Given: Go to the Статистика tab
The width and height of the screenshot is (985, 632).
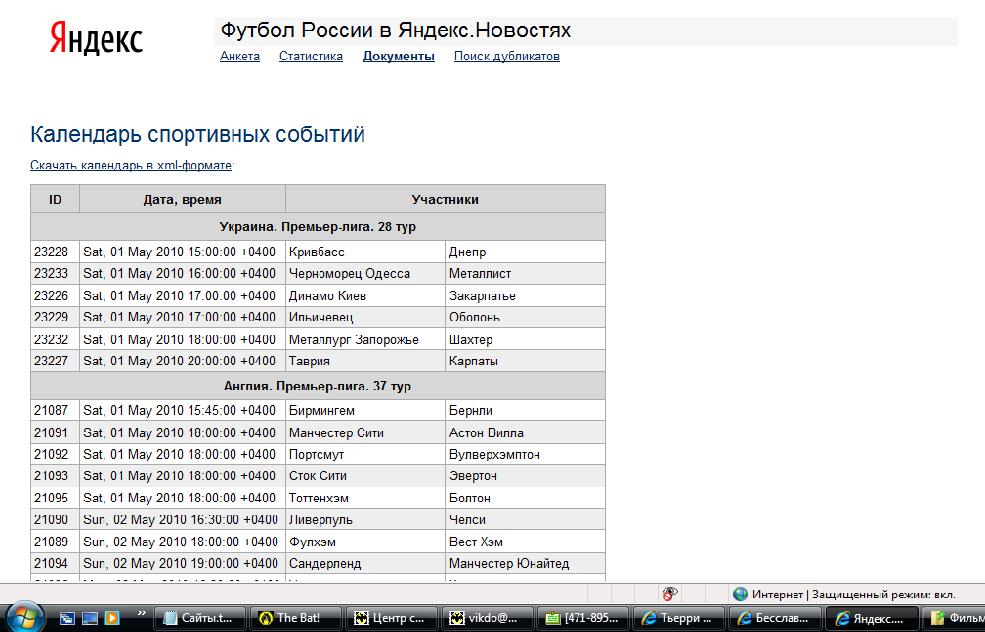Looking at the screenshot, I should click(311, 56).
